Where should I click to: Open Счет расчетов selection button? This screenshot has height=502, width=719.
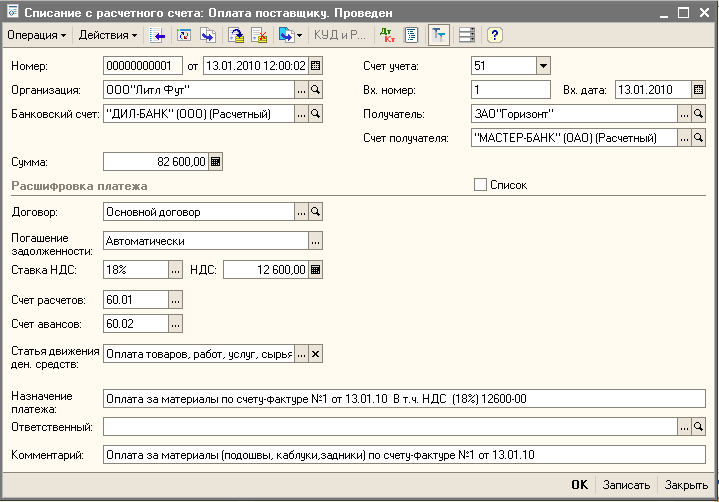(x=176, y=300)
